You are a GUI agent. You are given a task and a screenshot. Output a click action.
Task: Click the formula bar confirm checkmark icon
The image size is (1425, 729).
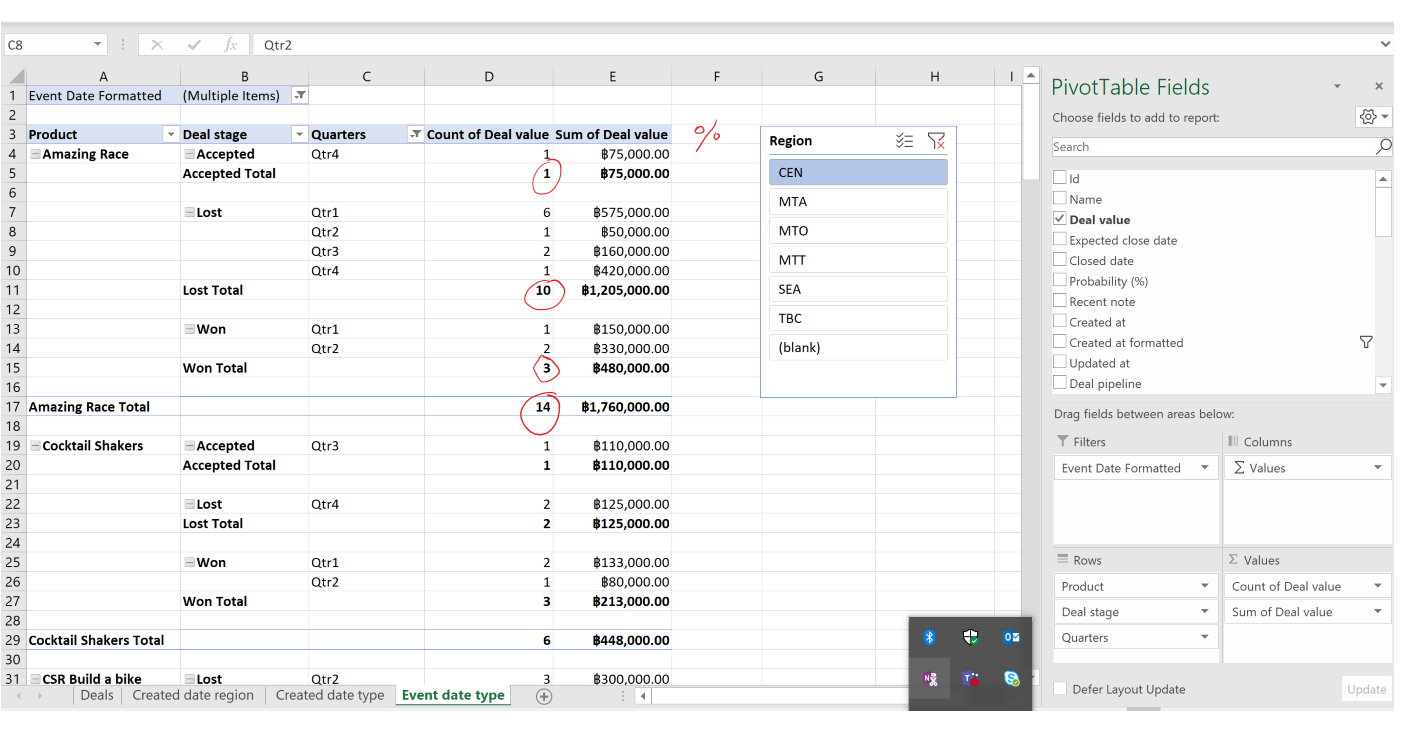[194, 45]
